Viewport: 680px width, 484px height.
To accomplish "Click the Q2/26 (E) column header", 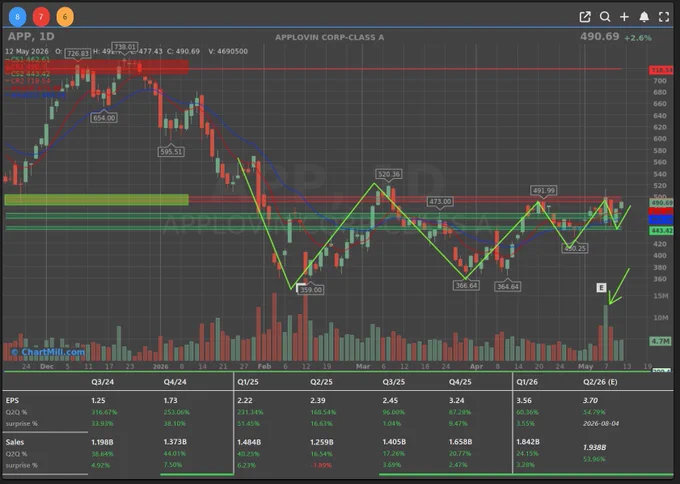I will tap(600, 382).
